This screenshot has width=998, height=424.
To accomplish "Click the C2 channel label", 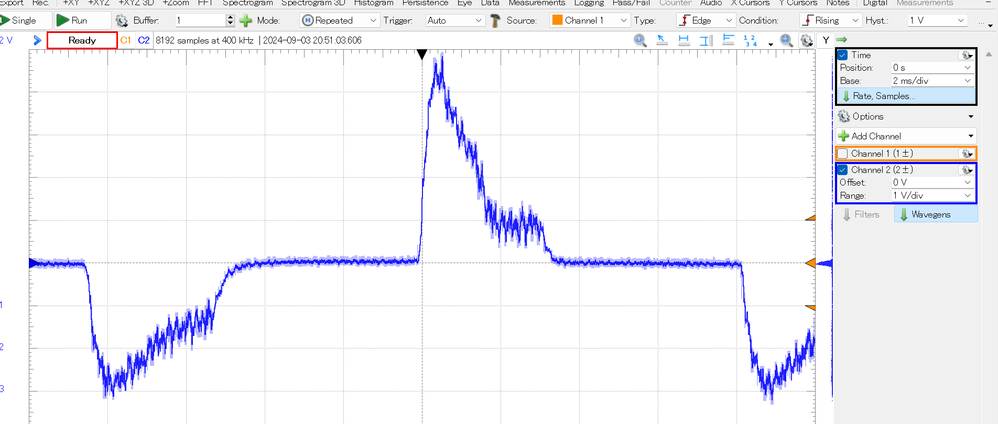I will [x=143, y=40].
